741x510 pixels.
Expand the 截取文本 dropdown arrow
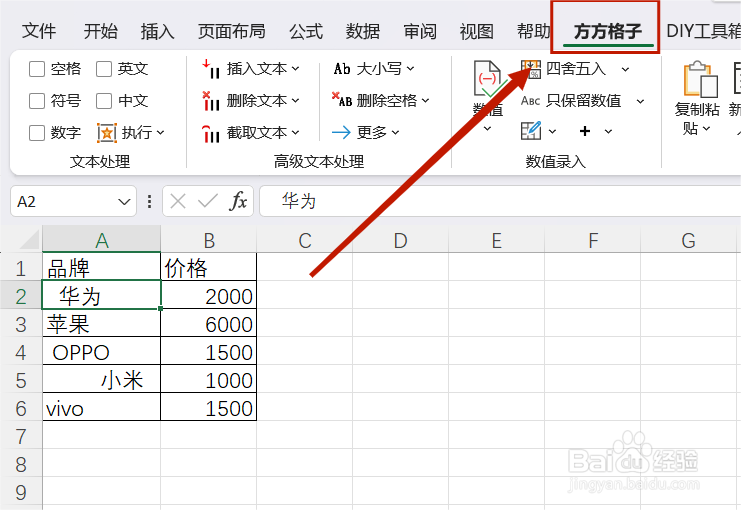[295, 133]
